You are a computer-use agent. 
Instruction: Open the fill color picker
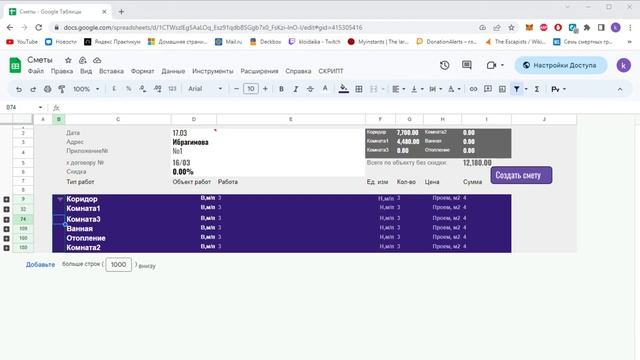tap(344, 89)
